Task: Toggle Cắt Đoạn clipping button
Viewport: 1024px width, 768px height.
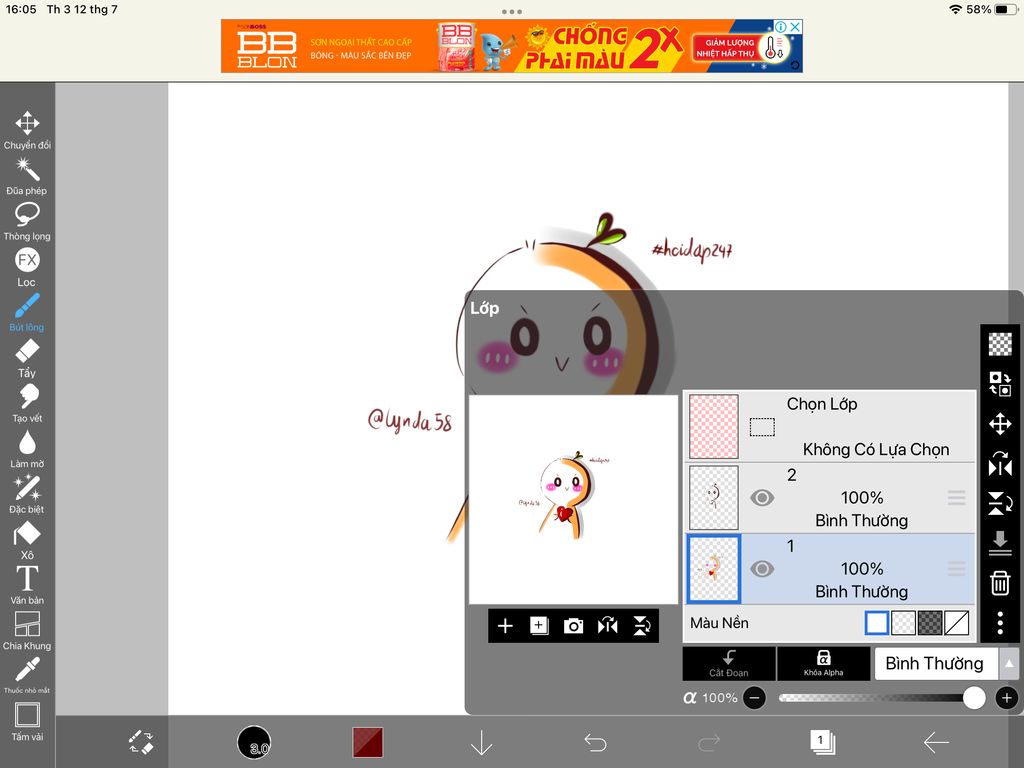Action: point(729,664)
